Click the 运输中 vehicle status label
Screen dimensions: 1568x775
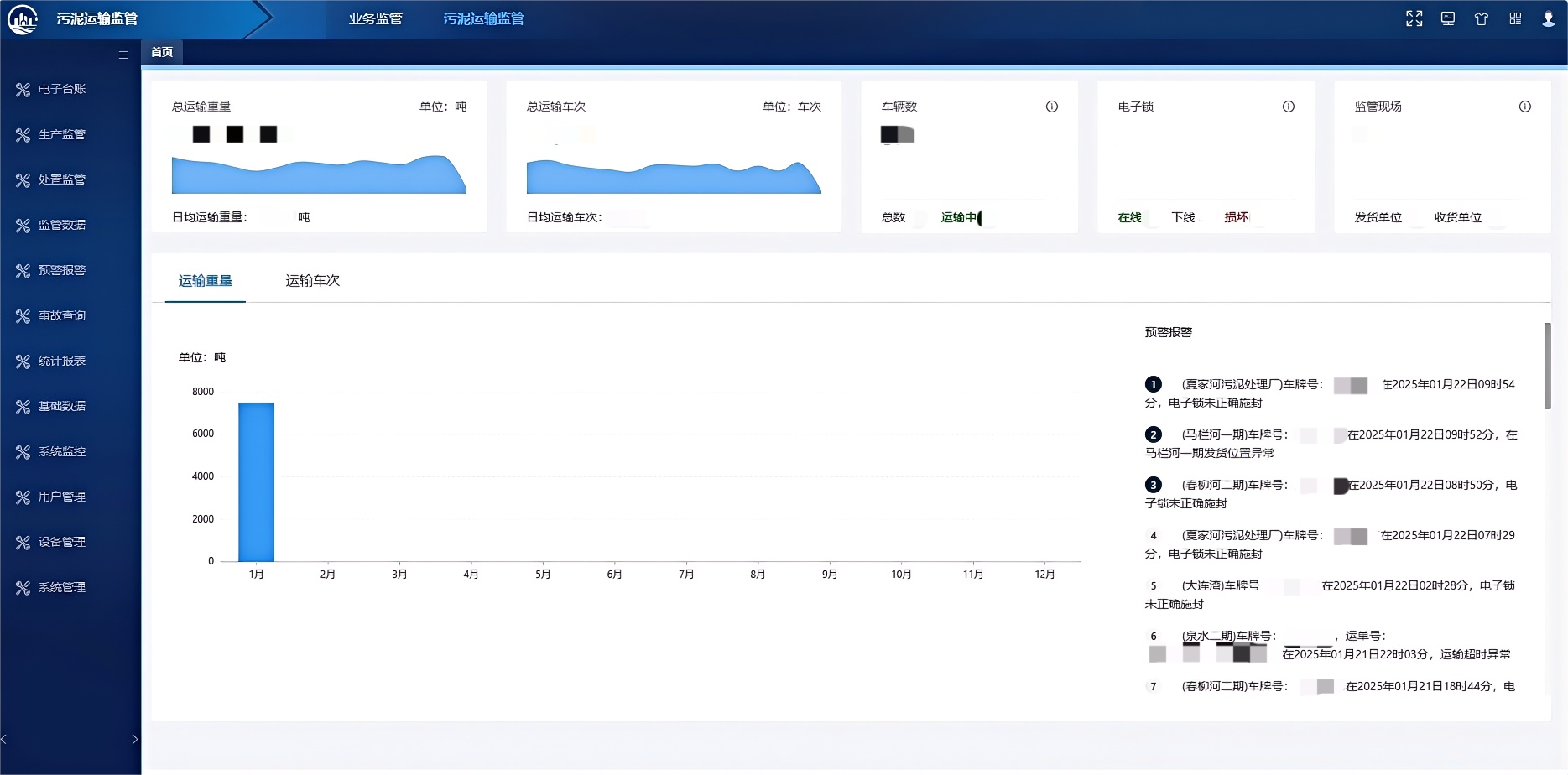958,217
